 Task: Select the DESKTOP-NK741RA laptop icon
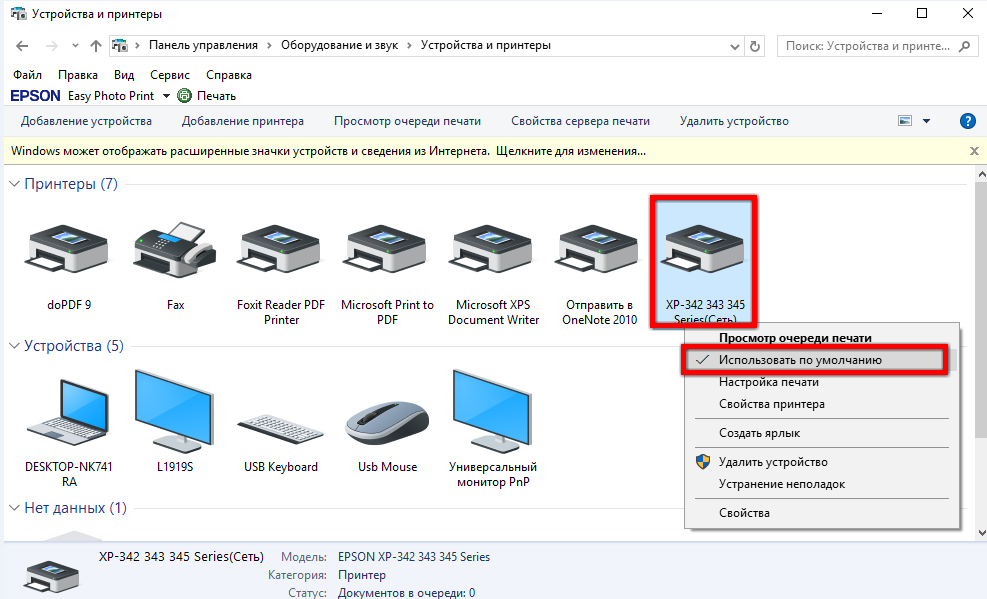tap(69, 413)
